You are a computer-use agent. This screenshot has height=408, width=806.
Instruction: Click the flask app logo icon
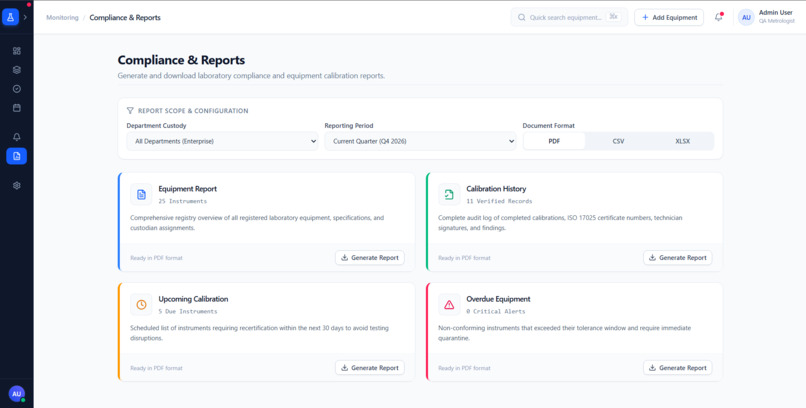pyautogui.click(x=10, y=17)
